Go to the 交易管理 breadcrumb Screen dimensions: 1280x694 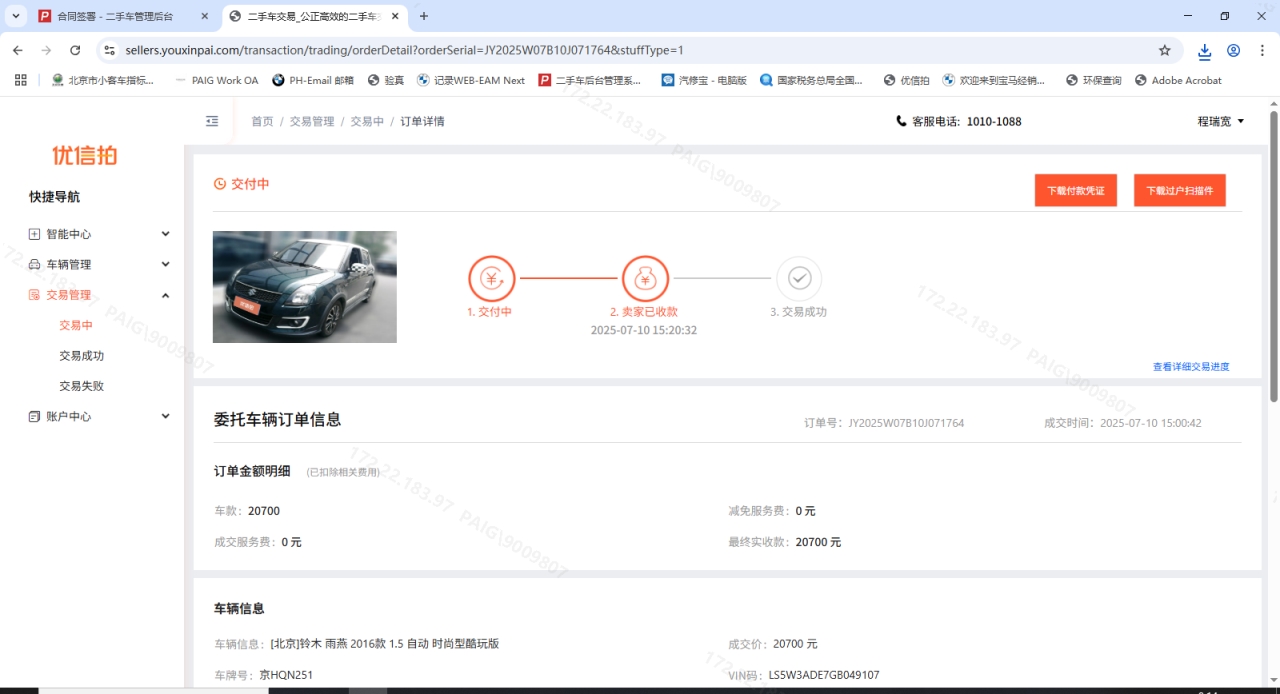[312, 121]
